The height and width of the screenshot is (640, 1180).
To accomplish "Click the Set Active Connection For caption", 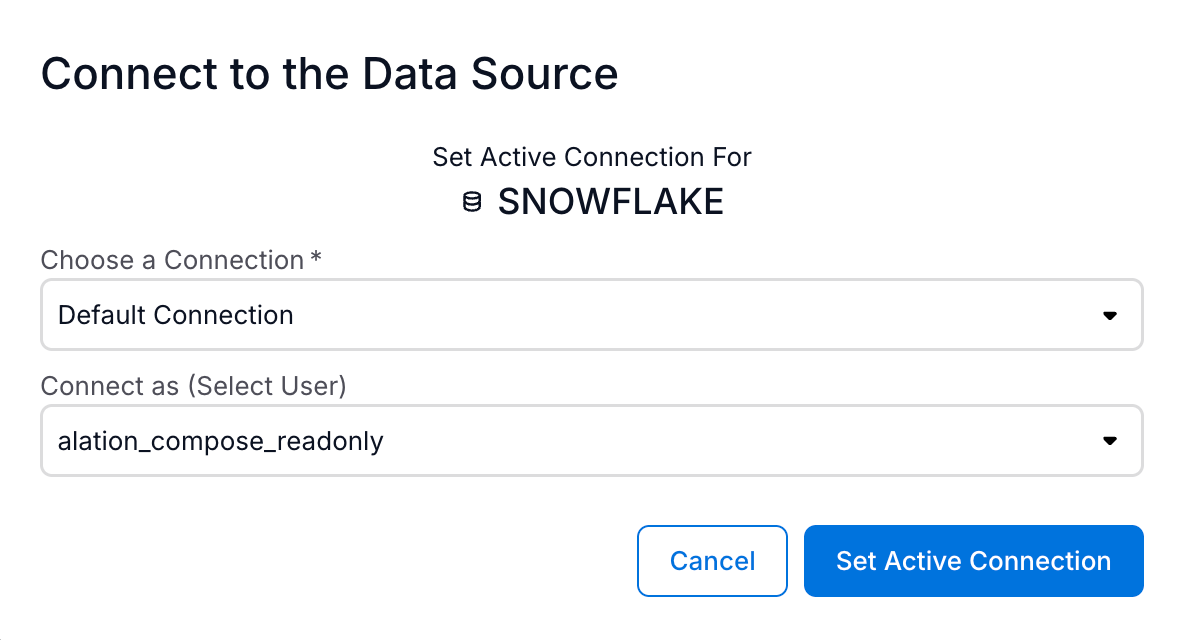I will tap(591, 157).
